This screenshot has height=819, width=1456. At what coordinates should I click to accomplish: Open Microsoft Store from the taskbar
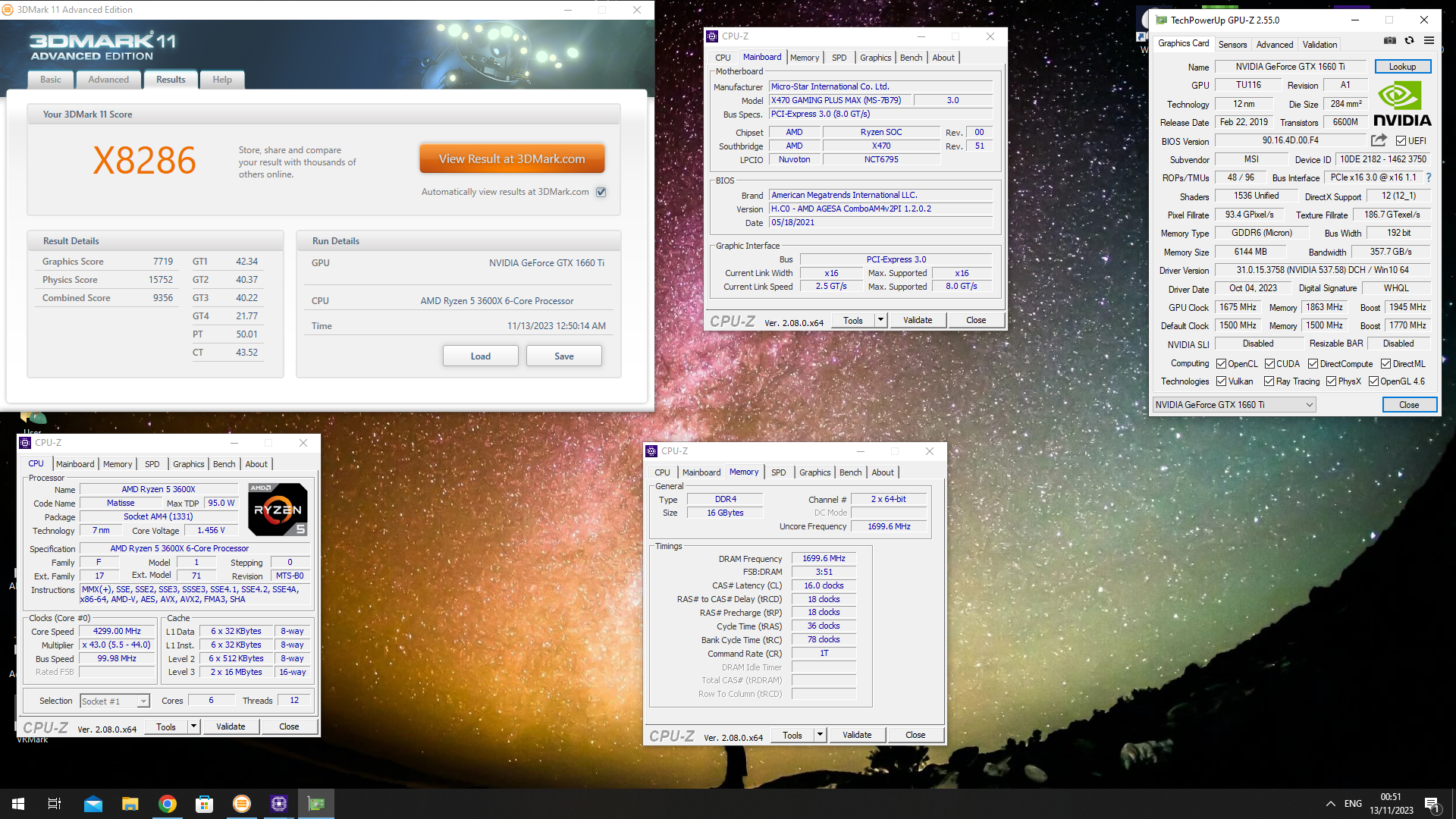(205, 804)
